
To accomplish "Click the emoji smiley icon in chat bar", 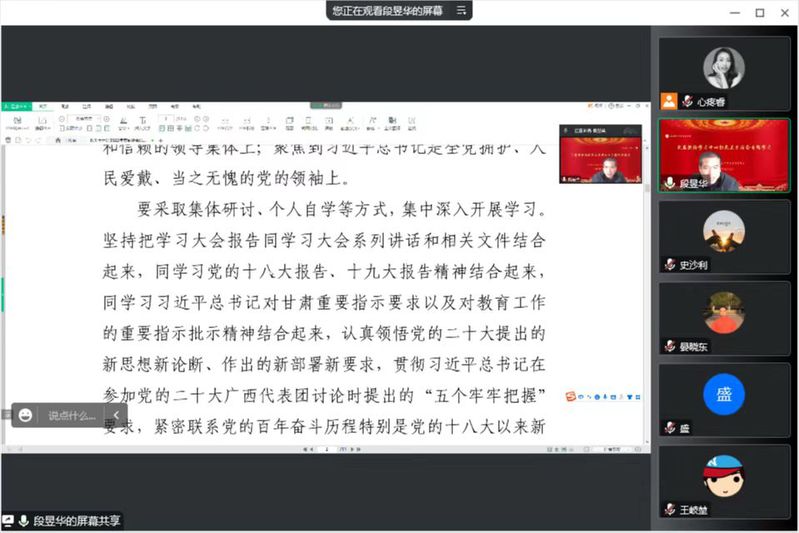I will point(26,415).
